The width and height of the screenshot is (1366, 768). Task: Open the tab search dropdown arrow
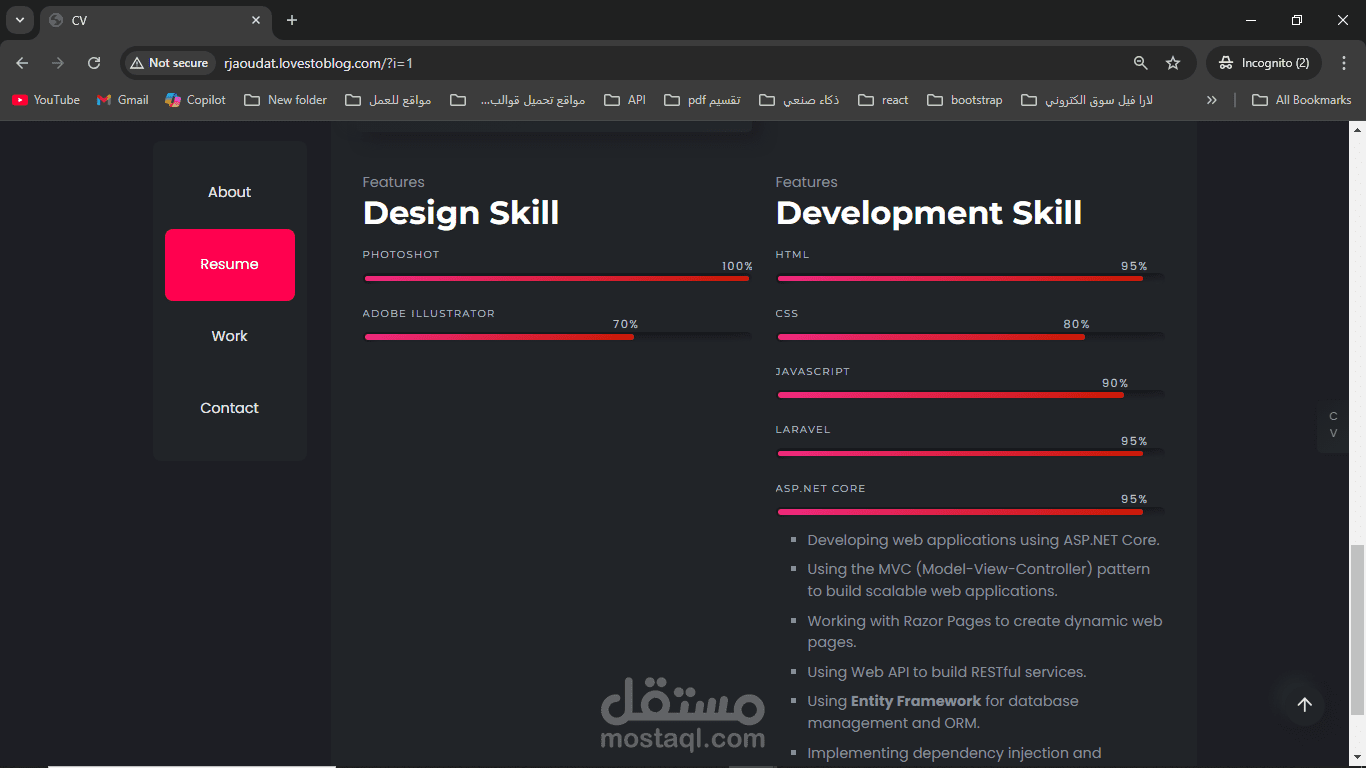tap(19, 20)
